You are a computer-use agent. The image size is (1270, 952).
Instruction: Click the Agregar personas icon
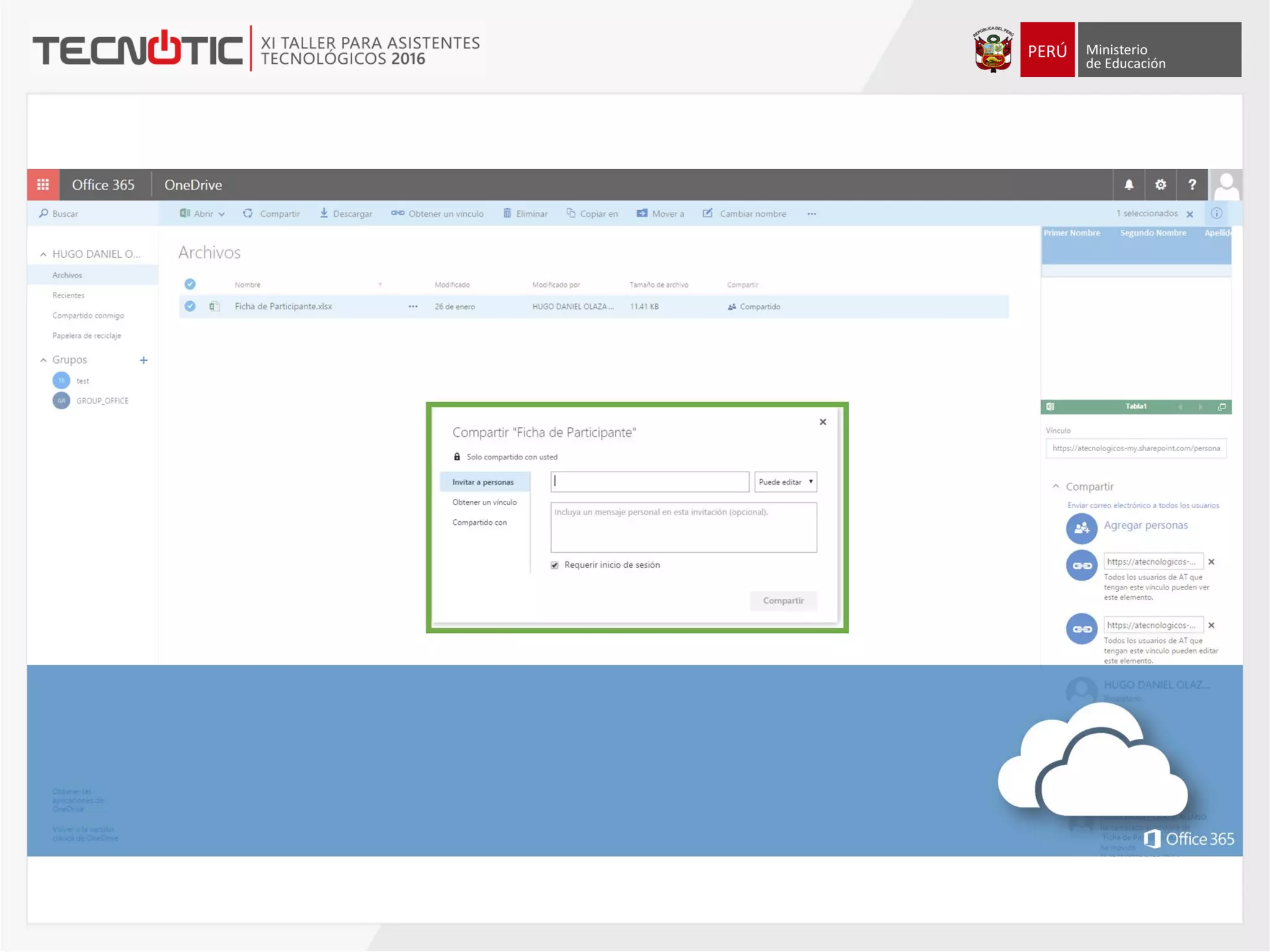click(1081, 527)
